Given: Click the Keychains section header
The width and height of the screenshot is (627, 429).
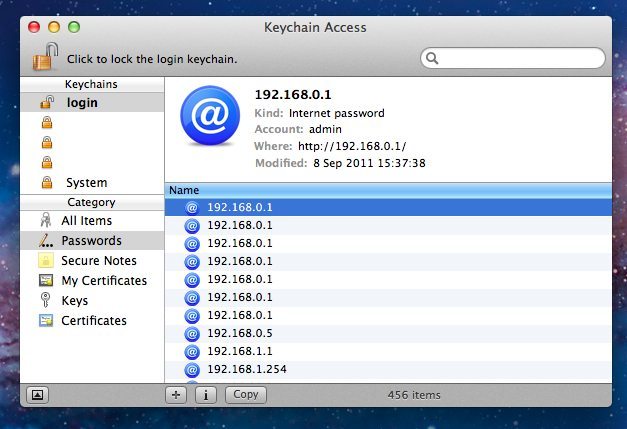Looking at the screenshot, I should [92, 84].
